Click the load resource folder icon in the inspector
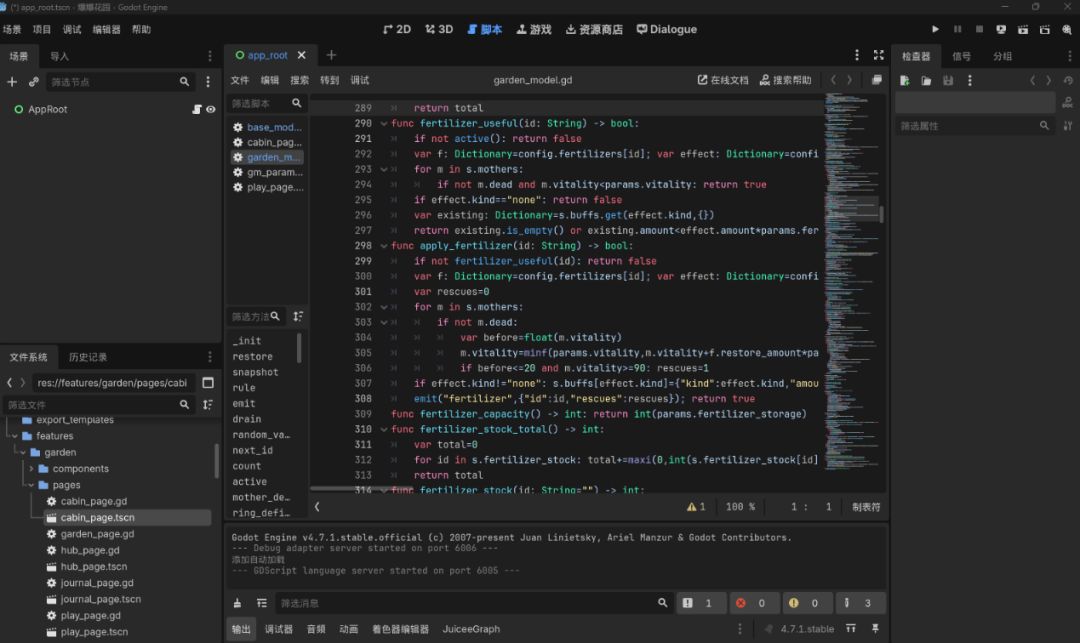Viewport: 1080px width, 643px height. pos(926,81)
